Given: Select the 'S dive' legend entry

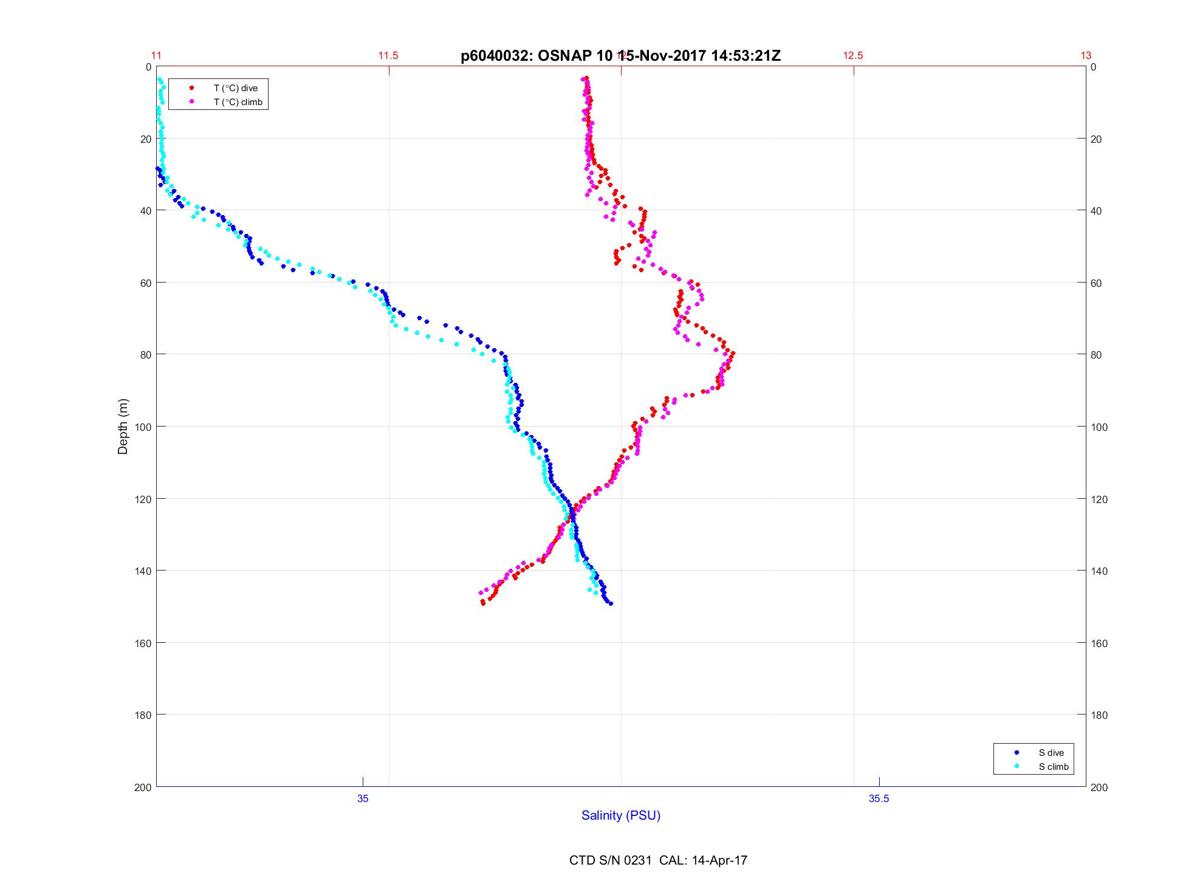Looking at the screenshot, I should [1051, 752].
